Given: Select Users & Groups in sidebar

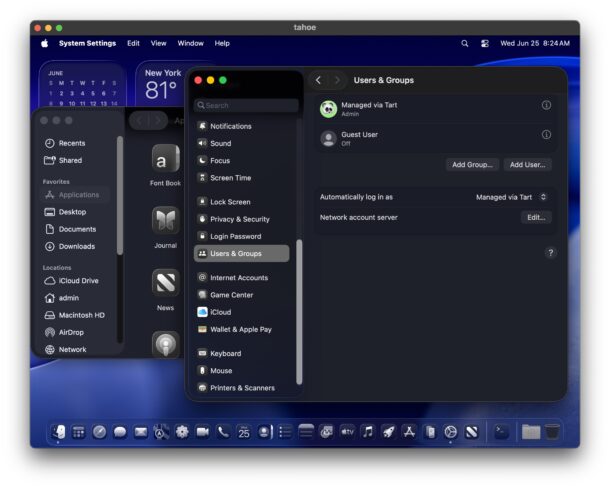Looking at the screenshot, I should pyautogui.click(x=242, y=253).
